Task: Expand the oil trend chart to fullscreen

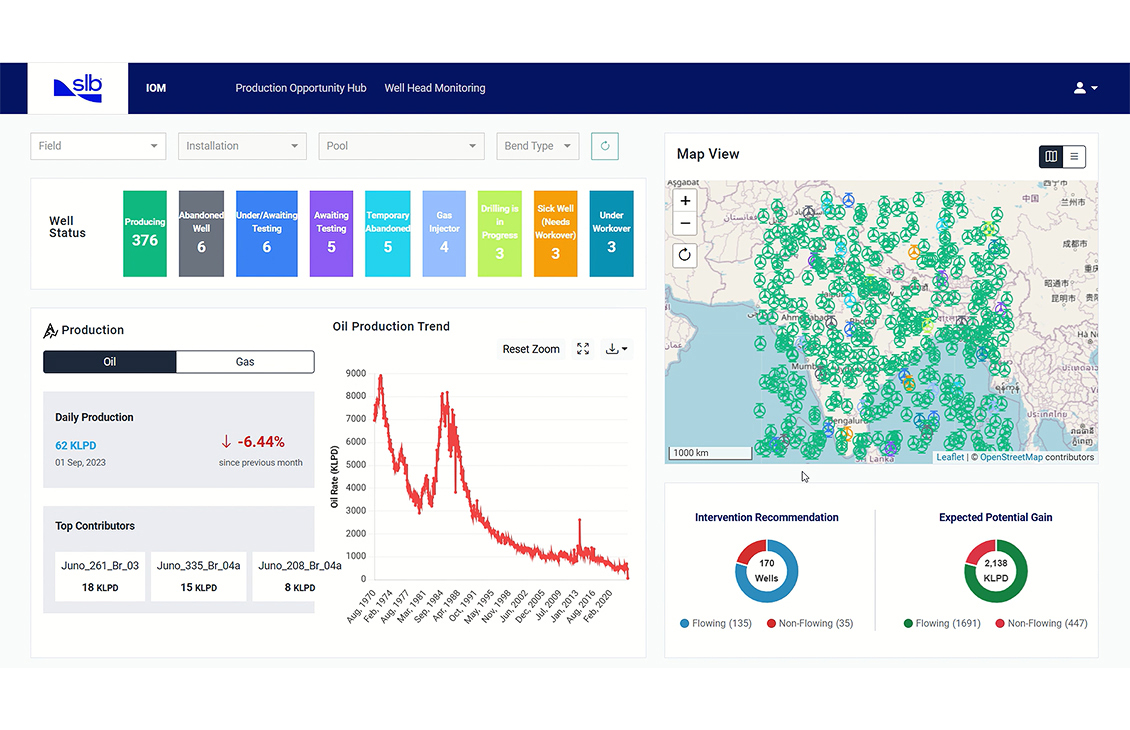Action: [583, 349]
